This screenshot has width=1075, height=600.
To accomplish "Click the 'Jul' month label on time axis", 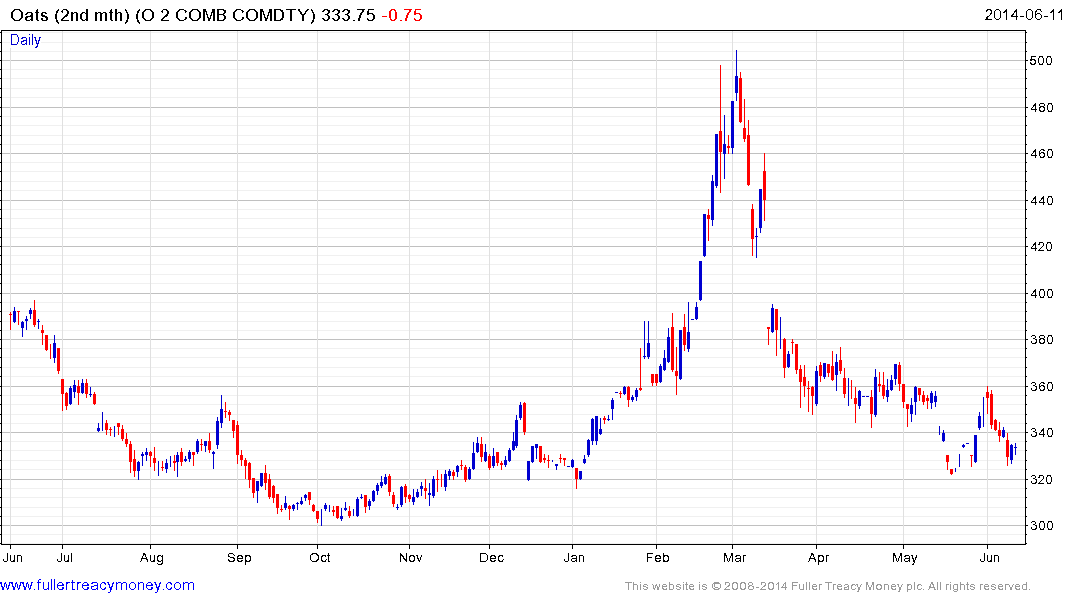I will click(x=64, y=557).
